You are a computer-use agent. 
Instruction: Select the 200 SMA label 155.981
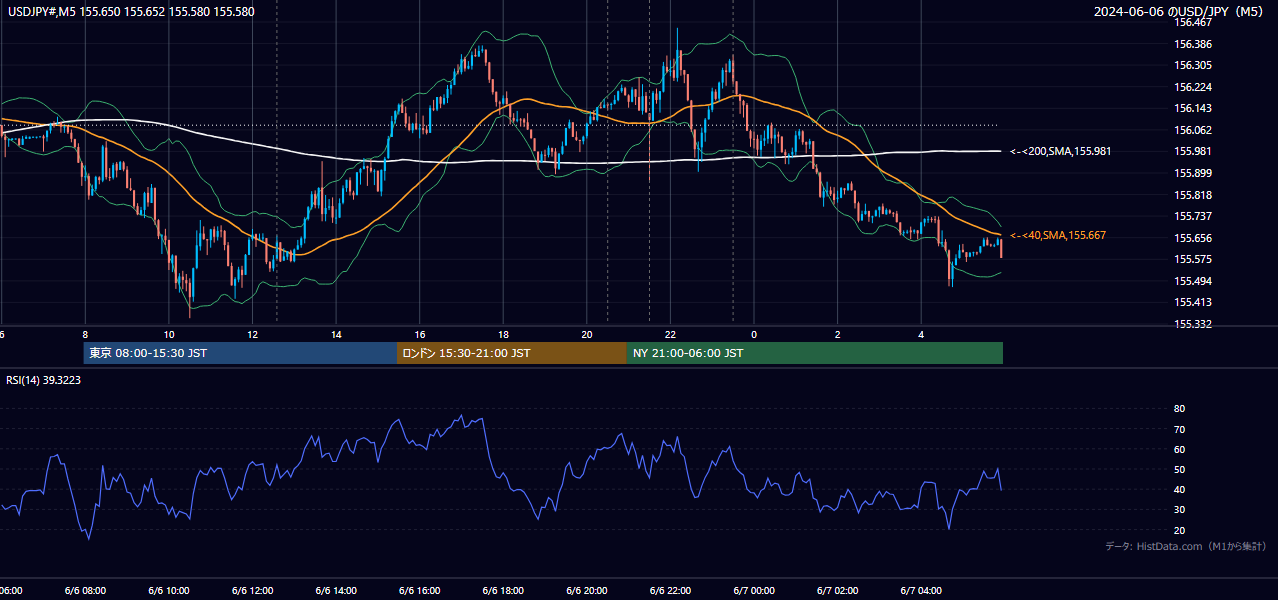[1060, 151]
